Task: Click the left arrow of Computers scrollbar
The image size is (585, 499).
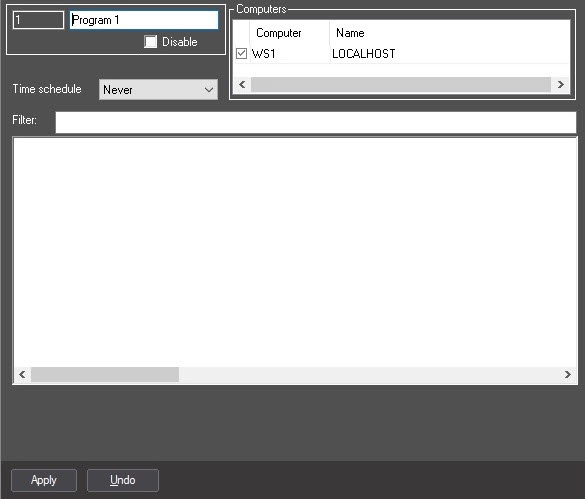Action: (242, 84)
